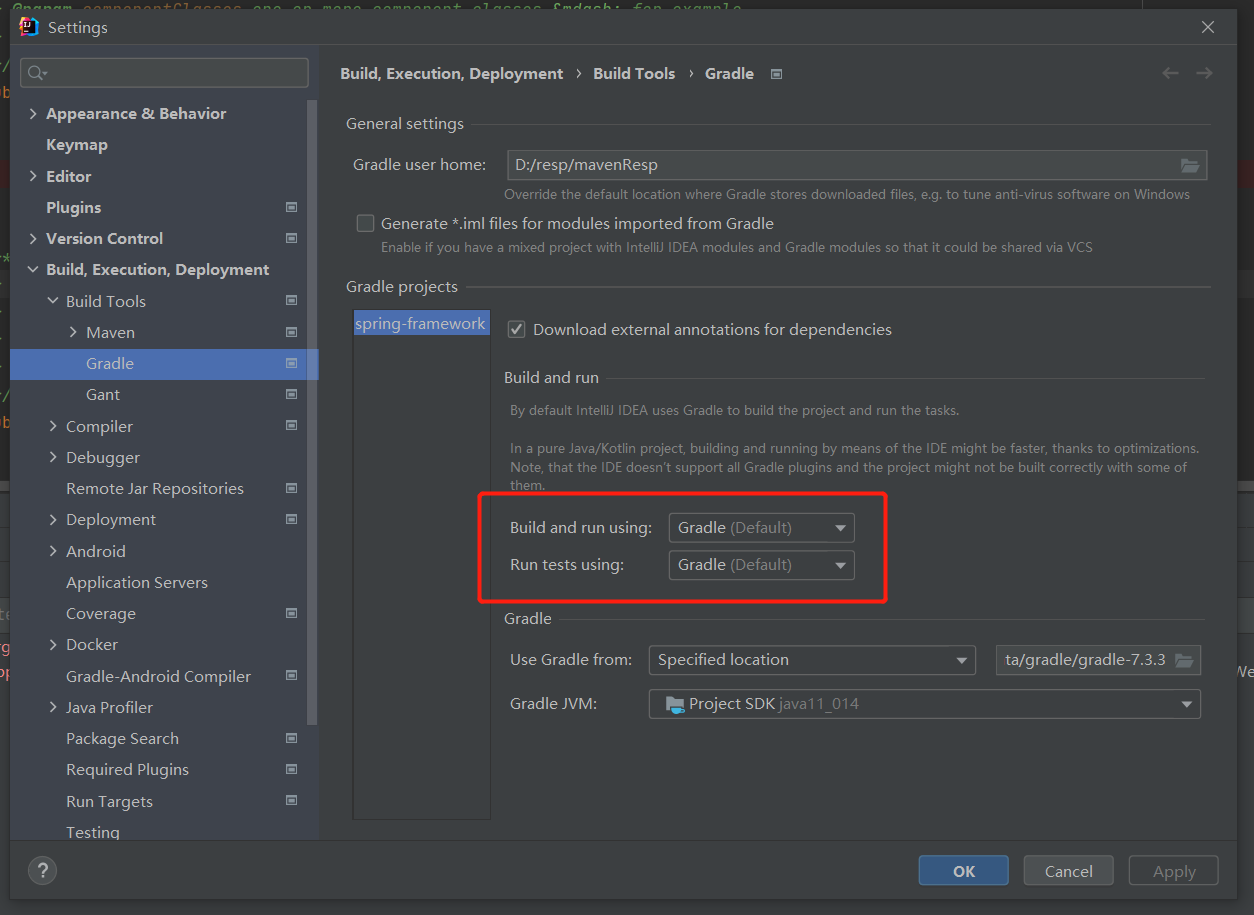The width and height of the screenshot is (1254, 915).
Task: Click the project icon beside Package Search
Action: [x=291, y=738]
